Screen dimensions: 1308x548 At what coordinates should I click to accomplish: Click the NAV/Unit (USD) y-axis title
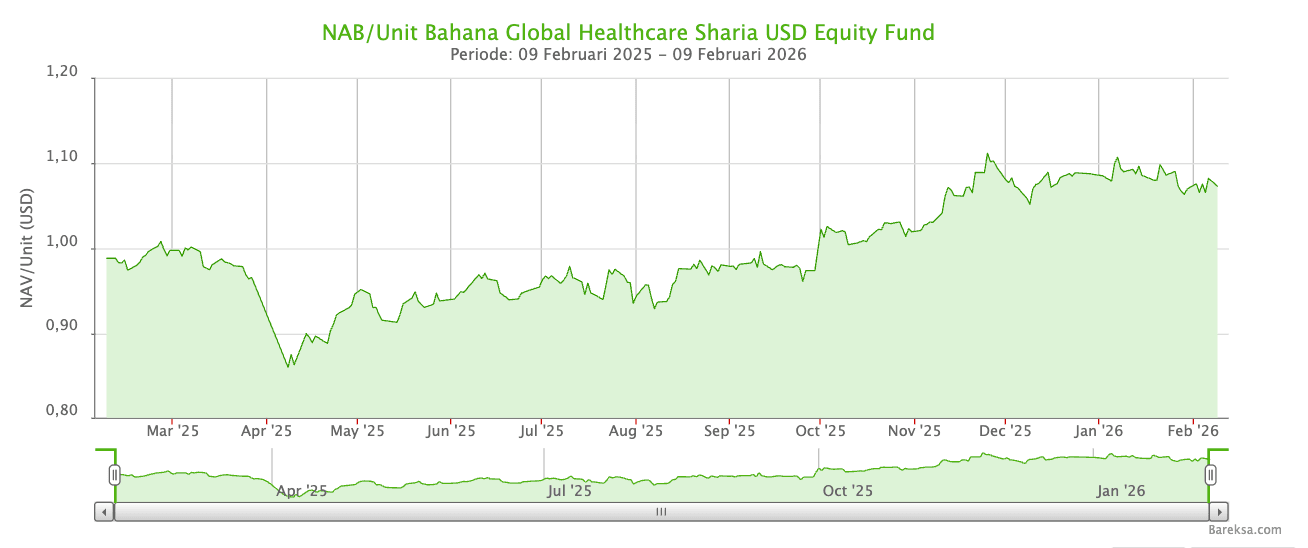click(x=29, y=247)
